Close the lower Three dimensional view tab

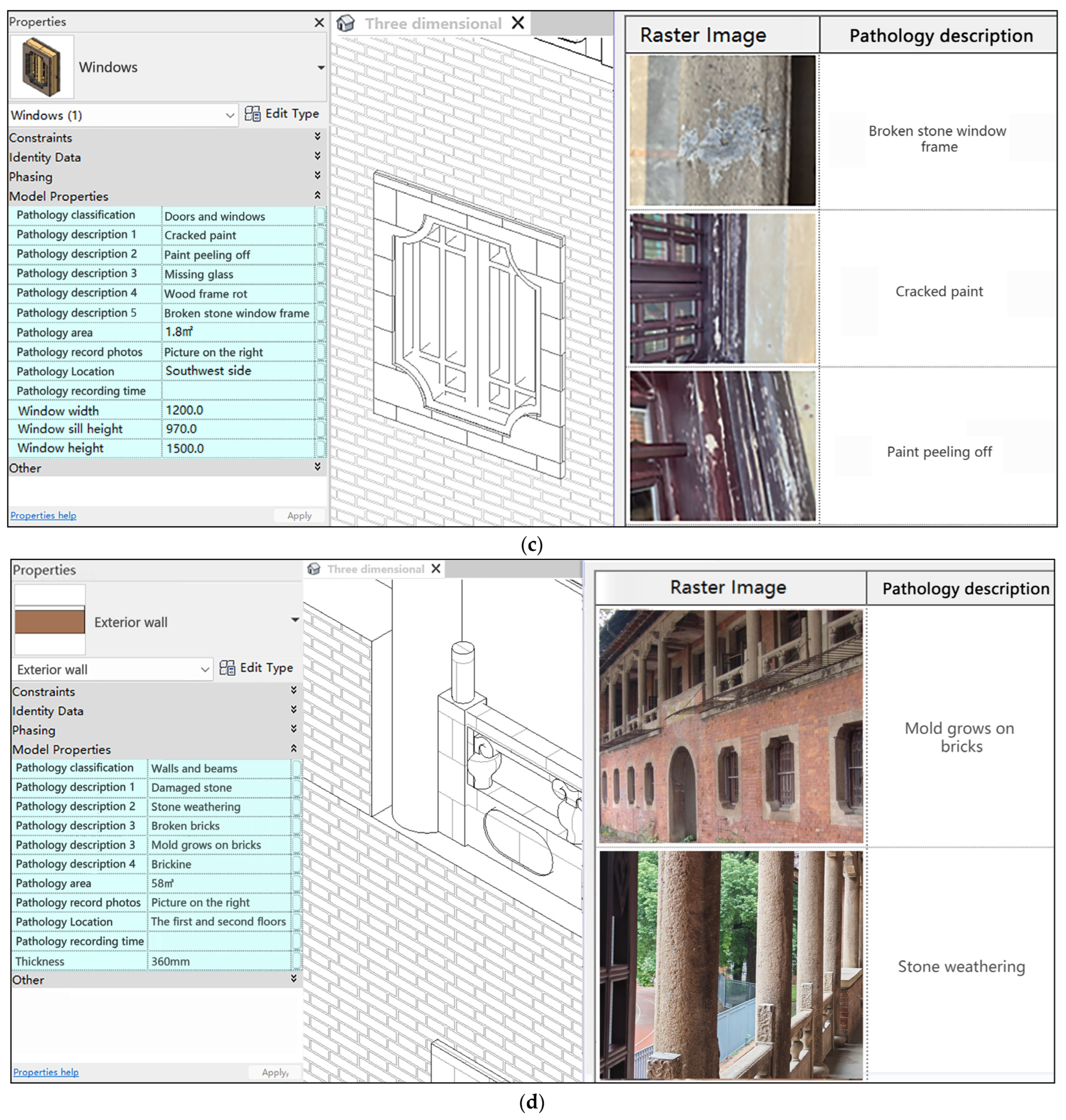436,569
